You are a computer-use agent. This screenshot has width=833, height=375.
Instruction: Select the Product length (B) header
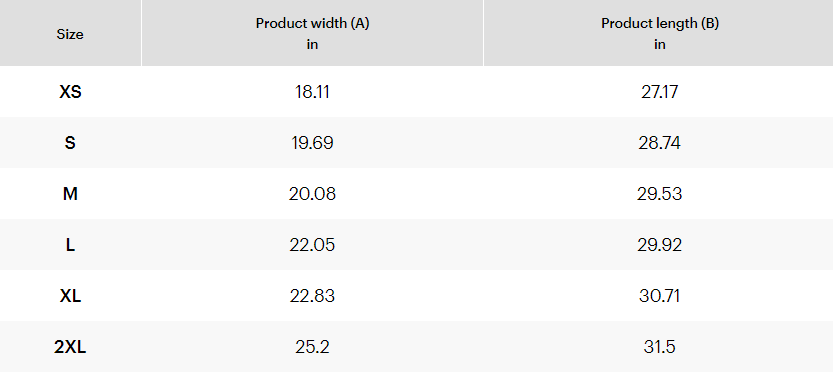click(660, 33)
